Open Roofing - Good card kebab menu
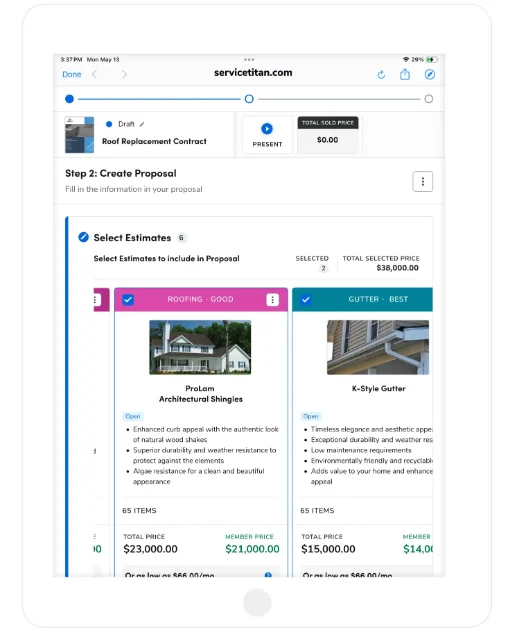 (x=272, y=300)
